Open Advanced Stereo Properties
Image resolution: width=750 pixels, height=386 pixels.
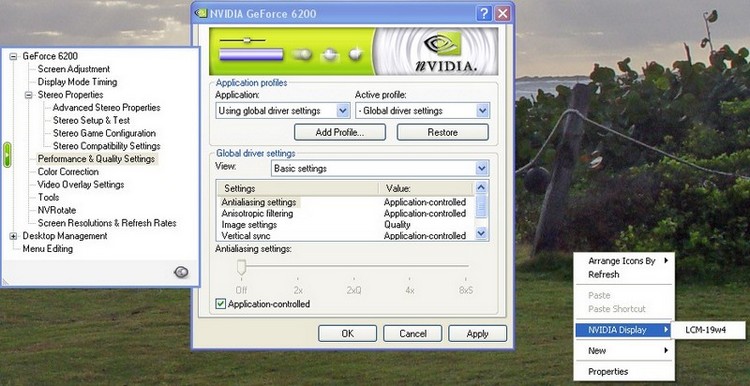(107, 108)
